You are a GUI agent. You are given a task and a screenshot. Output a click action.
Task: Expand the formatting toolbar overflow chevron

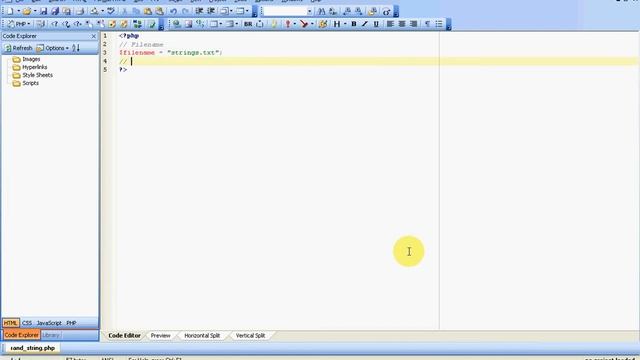tap(449, 24)
